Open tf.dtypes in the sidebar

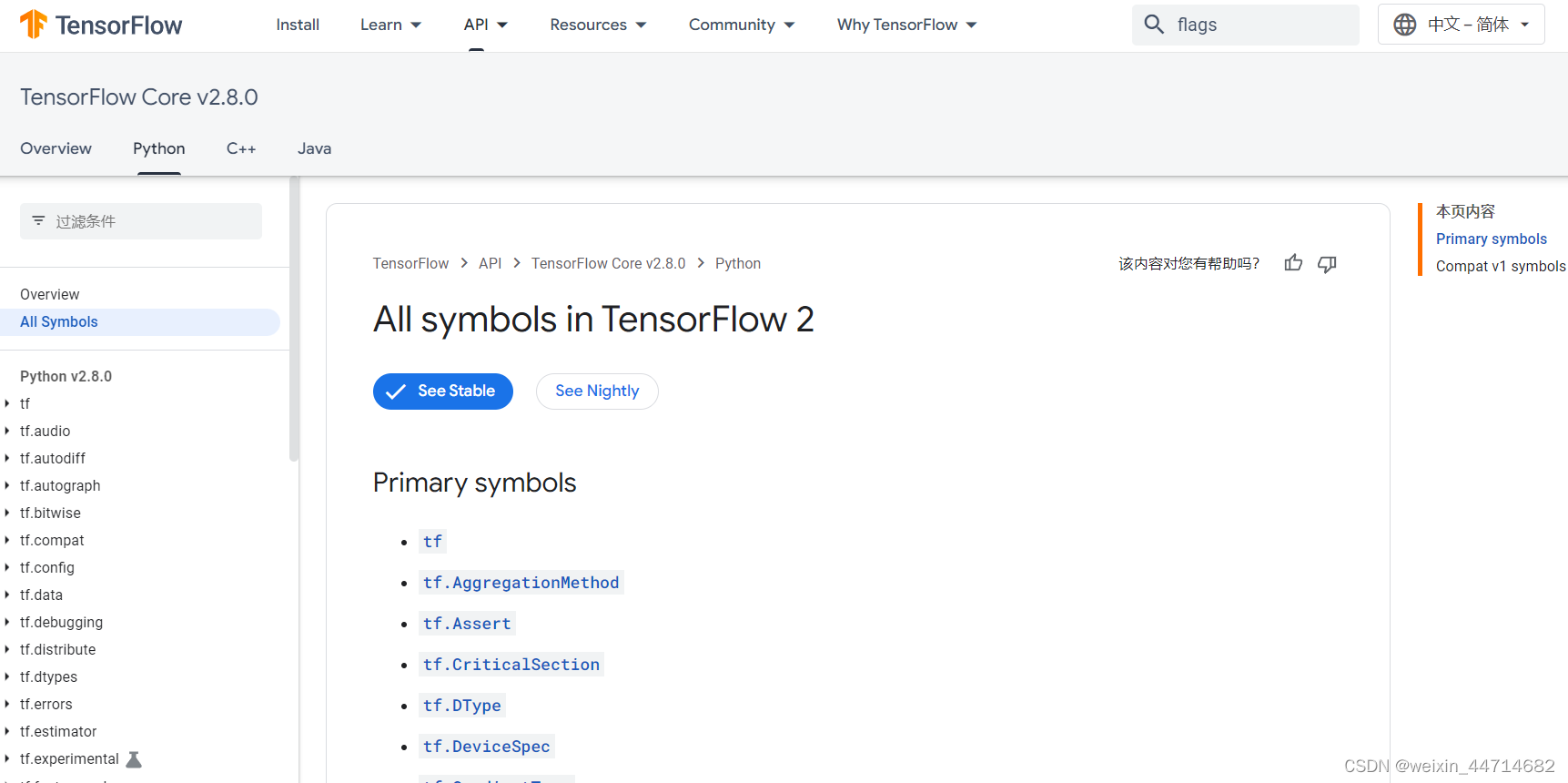(x=48, y=676)
